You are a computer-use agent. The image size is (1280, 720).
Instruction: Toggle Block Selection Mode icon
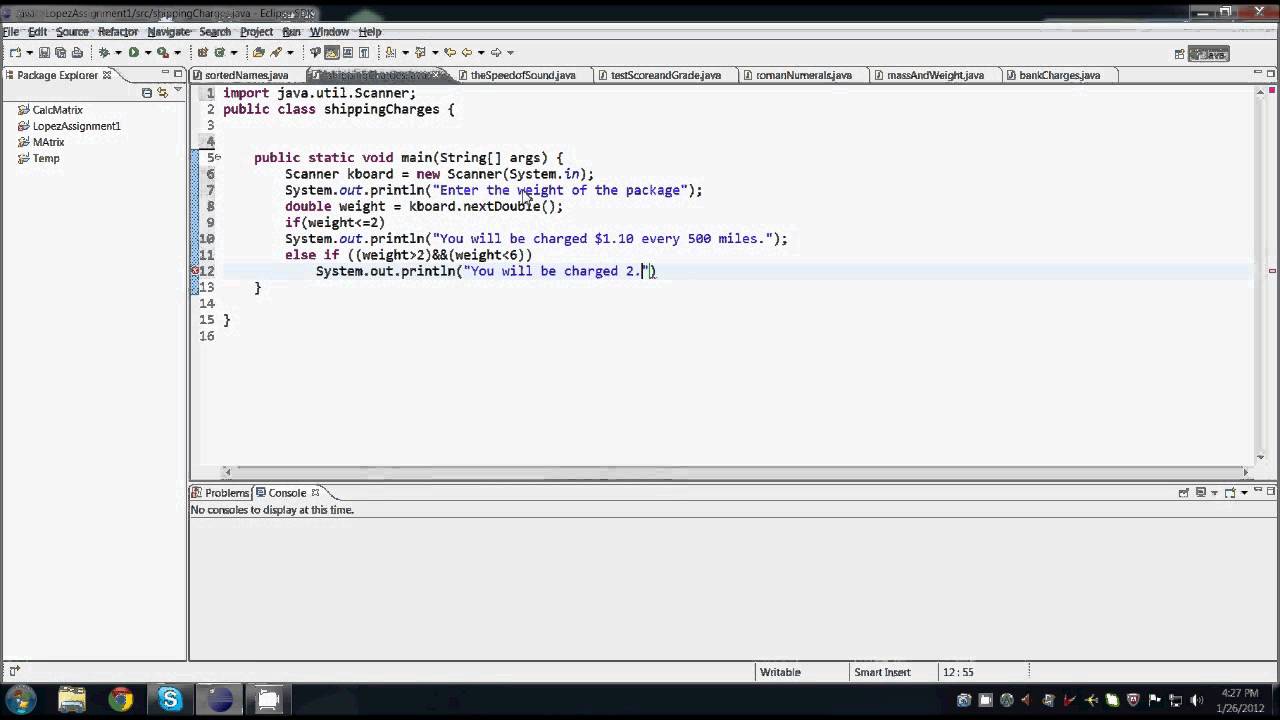click(347, 52)
